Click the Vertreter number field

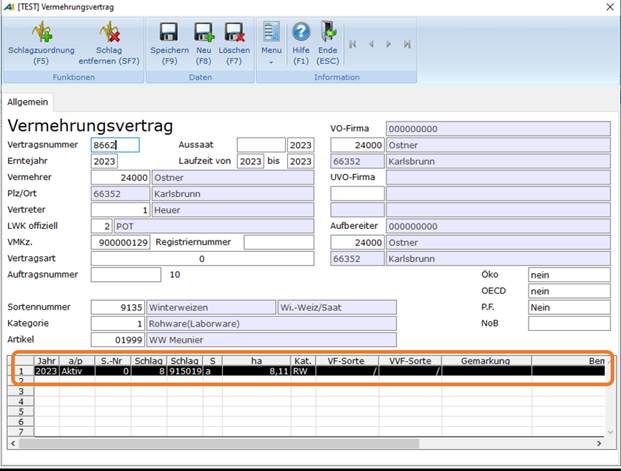point(120,210)
